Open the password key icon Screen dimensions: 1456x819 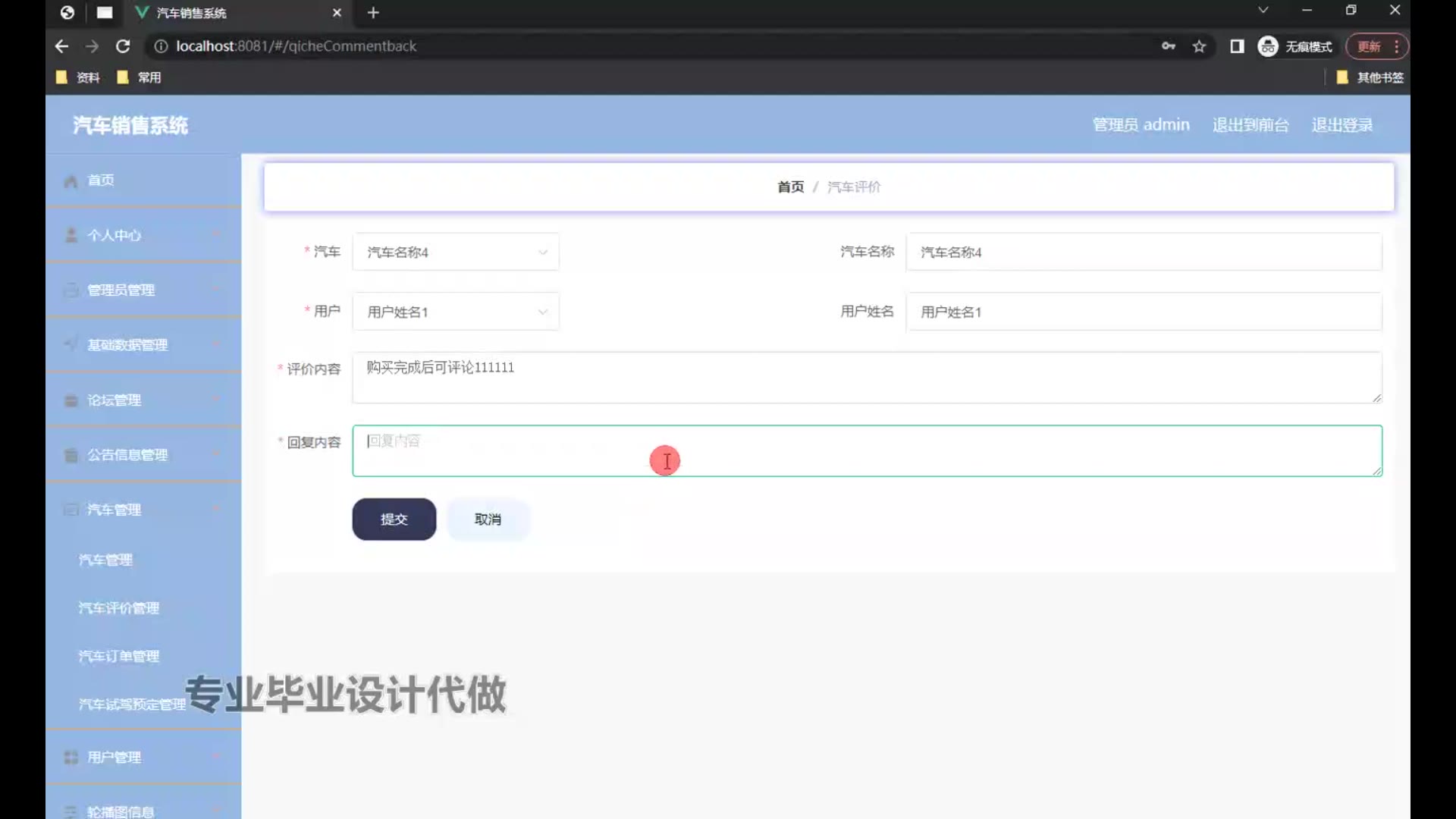pyautogui.click(x=1168, y=46)
